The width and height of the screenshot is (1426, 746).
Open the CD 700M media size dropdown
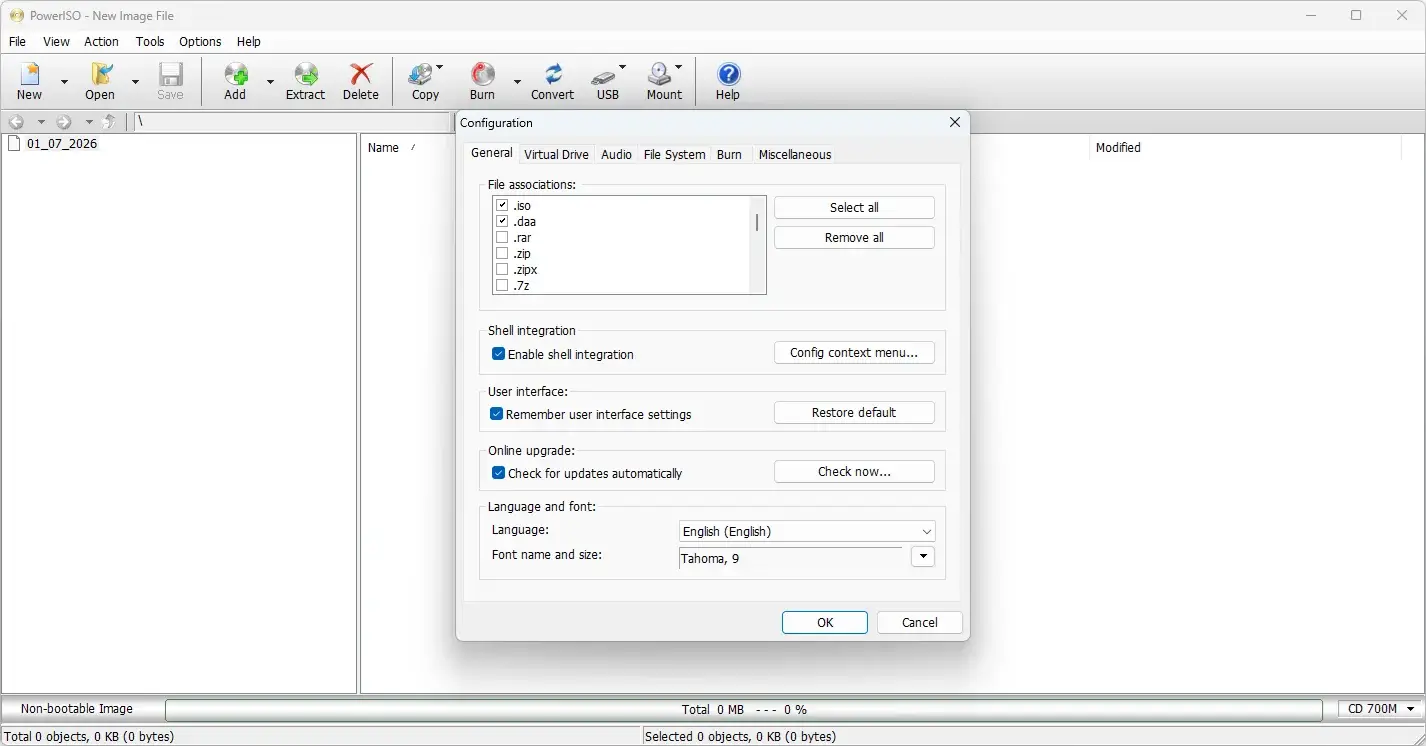[x=1381, y=709]
